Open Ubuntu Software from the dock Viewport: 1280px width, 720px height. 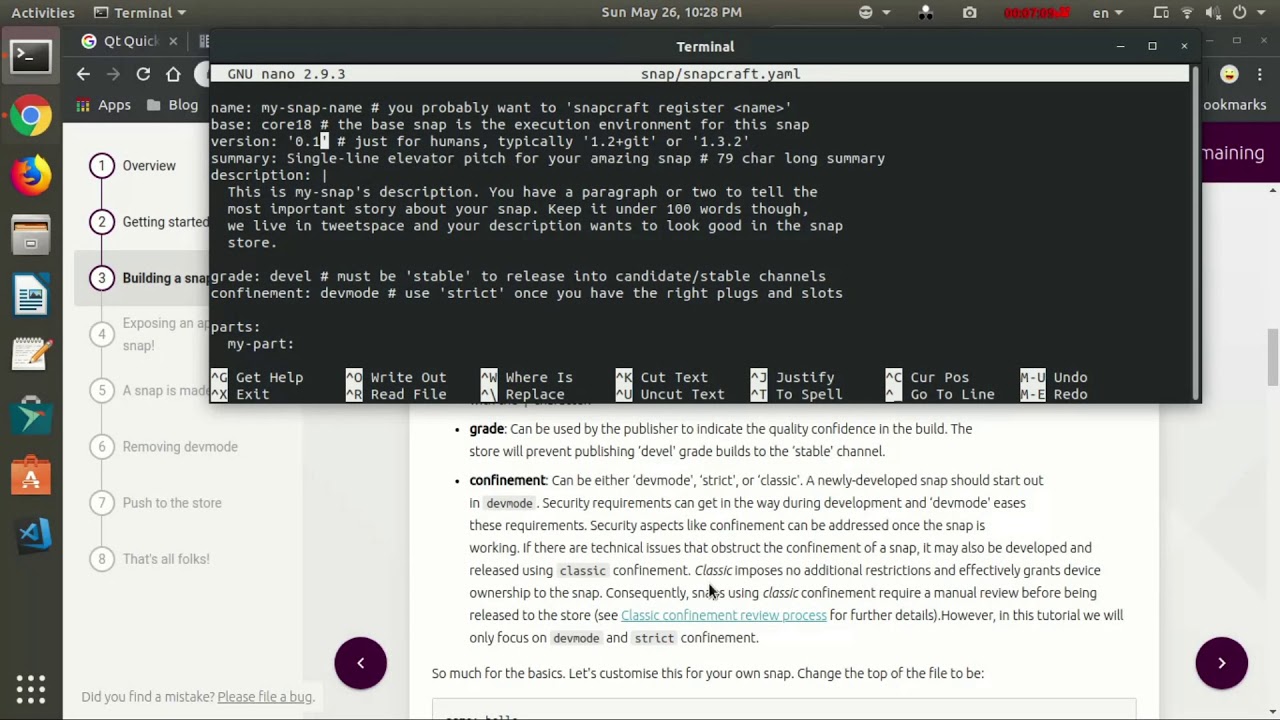31,475
